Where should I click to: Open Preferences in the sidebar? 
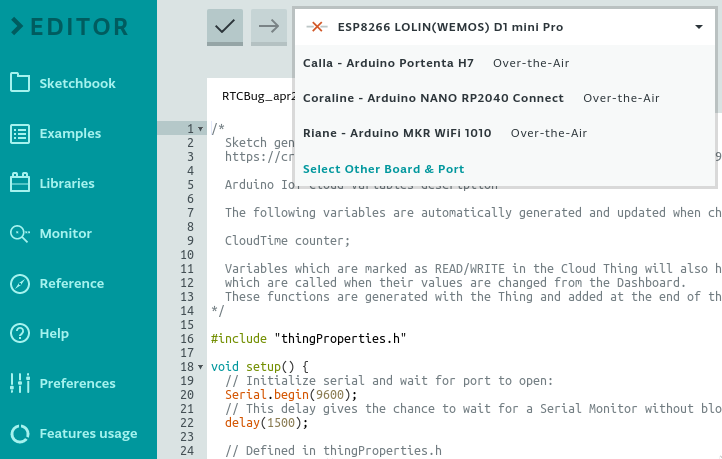(x=77, y=383)
